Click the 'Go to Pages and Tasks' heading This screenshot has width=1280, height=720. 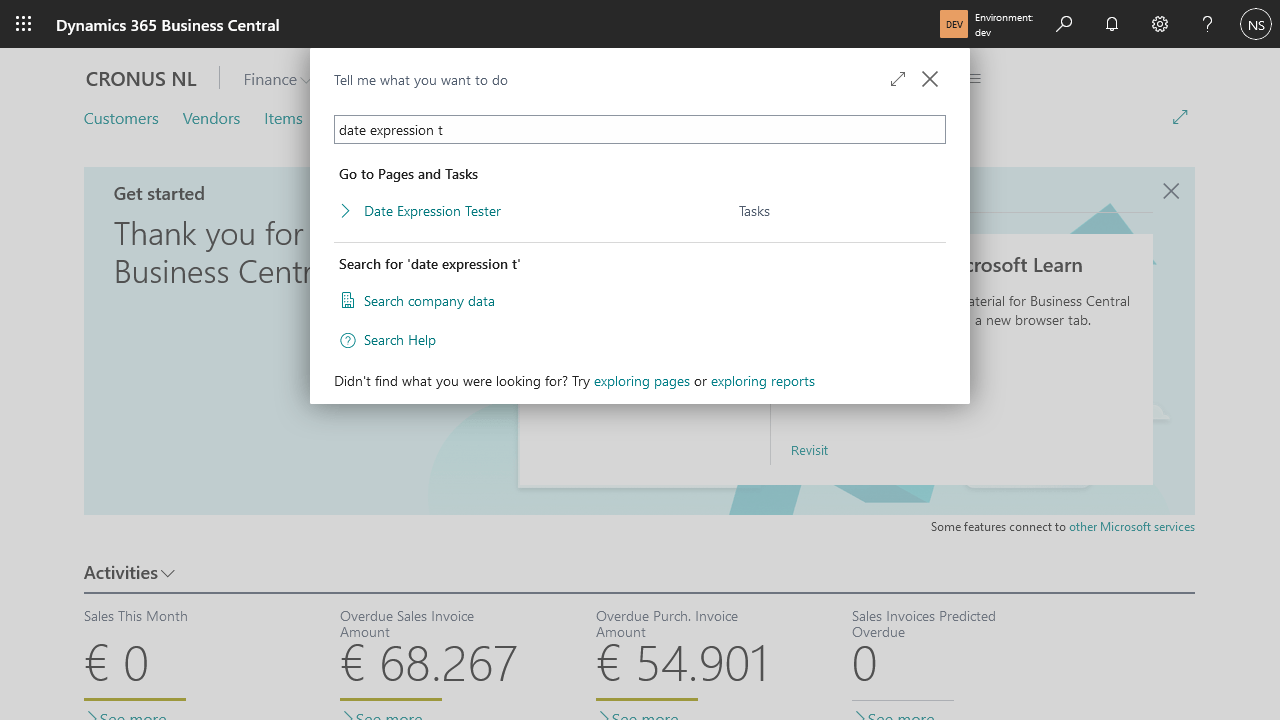click(x=408, y=174)
